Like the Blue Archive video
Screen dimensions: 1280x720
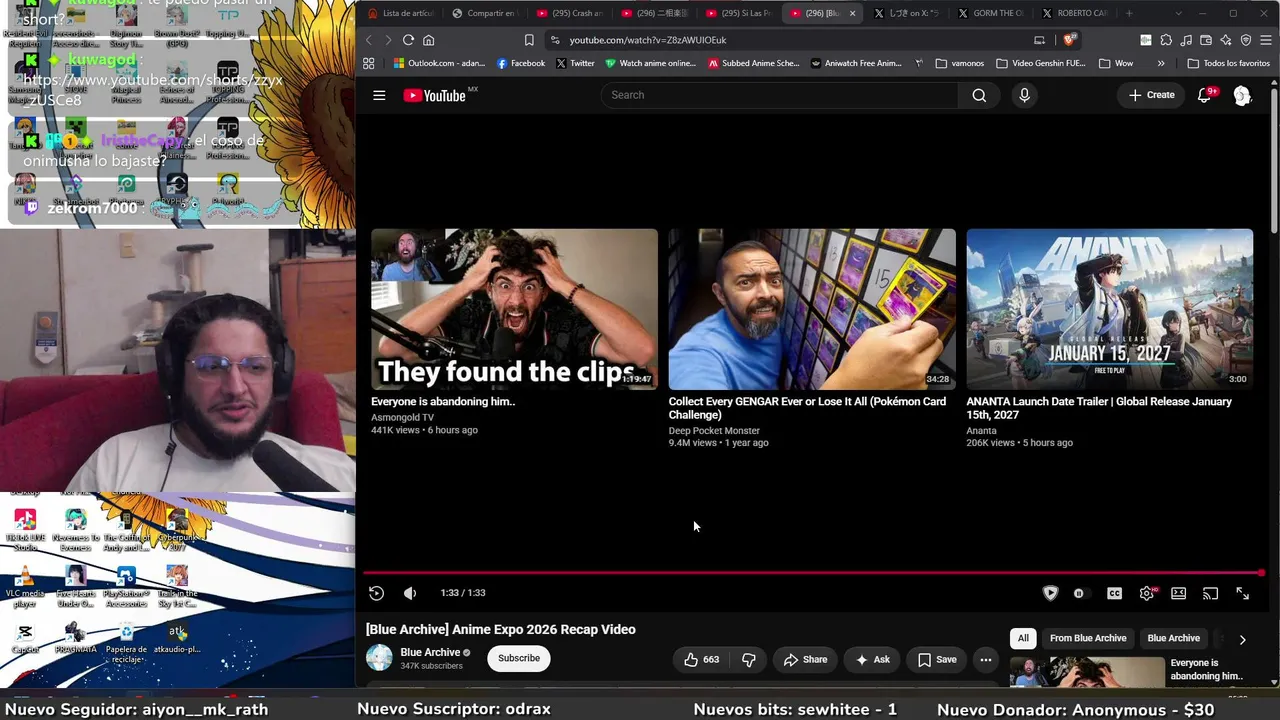[702, 659]
